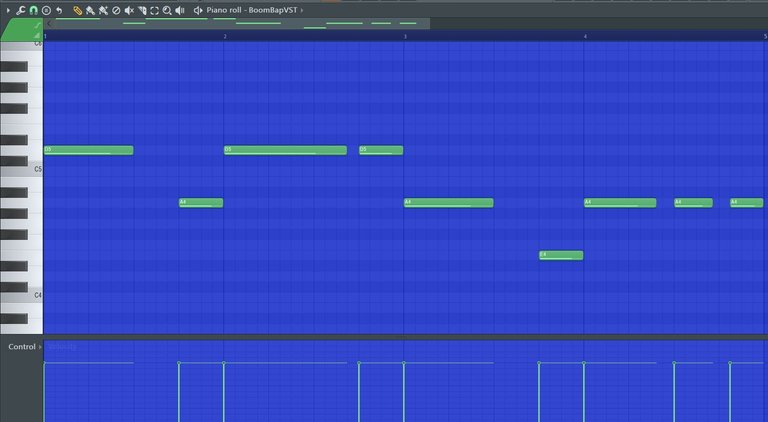The width and height of the screenshot is (768, 422).
Task: Expand the arrow after BoomBapVST title
Action: click(x=302, y=10)
